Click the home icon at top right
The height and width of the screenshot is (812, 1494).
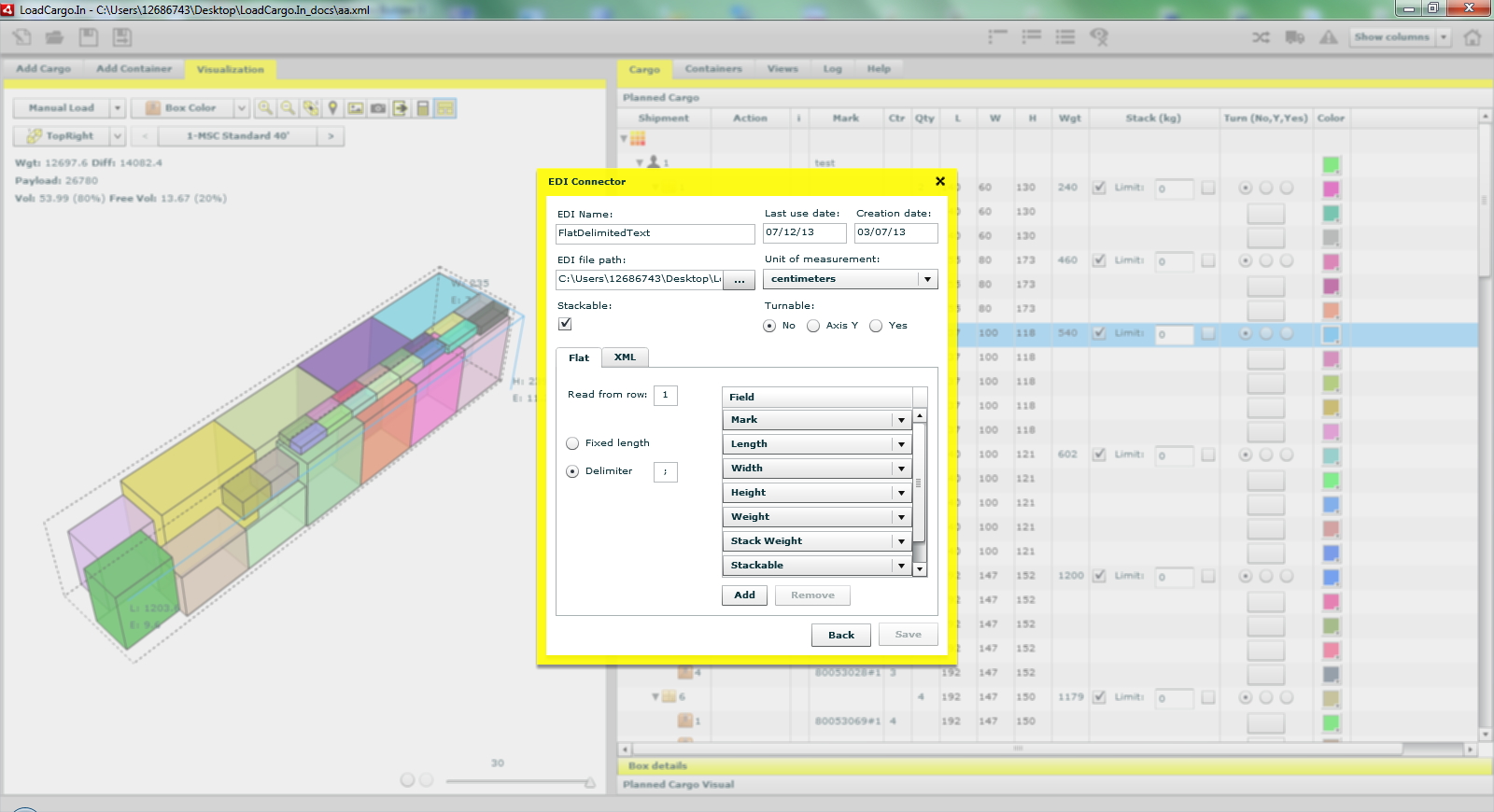(1473, 37)
